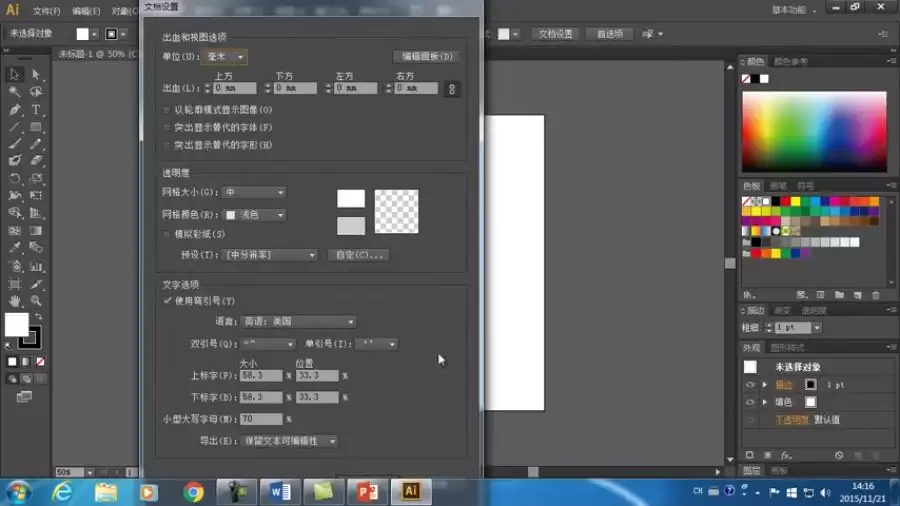Select the Eraser tool
Viewport: 900px width, 506px height.
point(36,161)
